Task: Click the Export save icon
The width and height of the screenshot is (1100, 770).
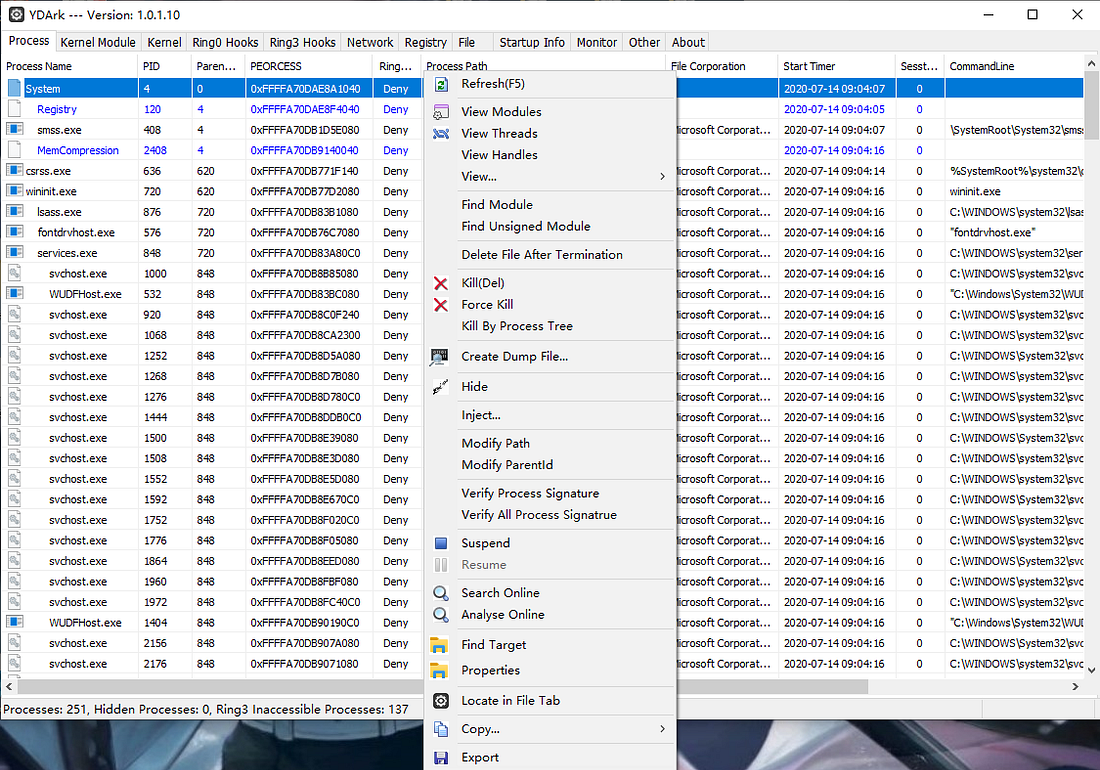Action: point(441,758)
